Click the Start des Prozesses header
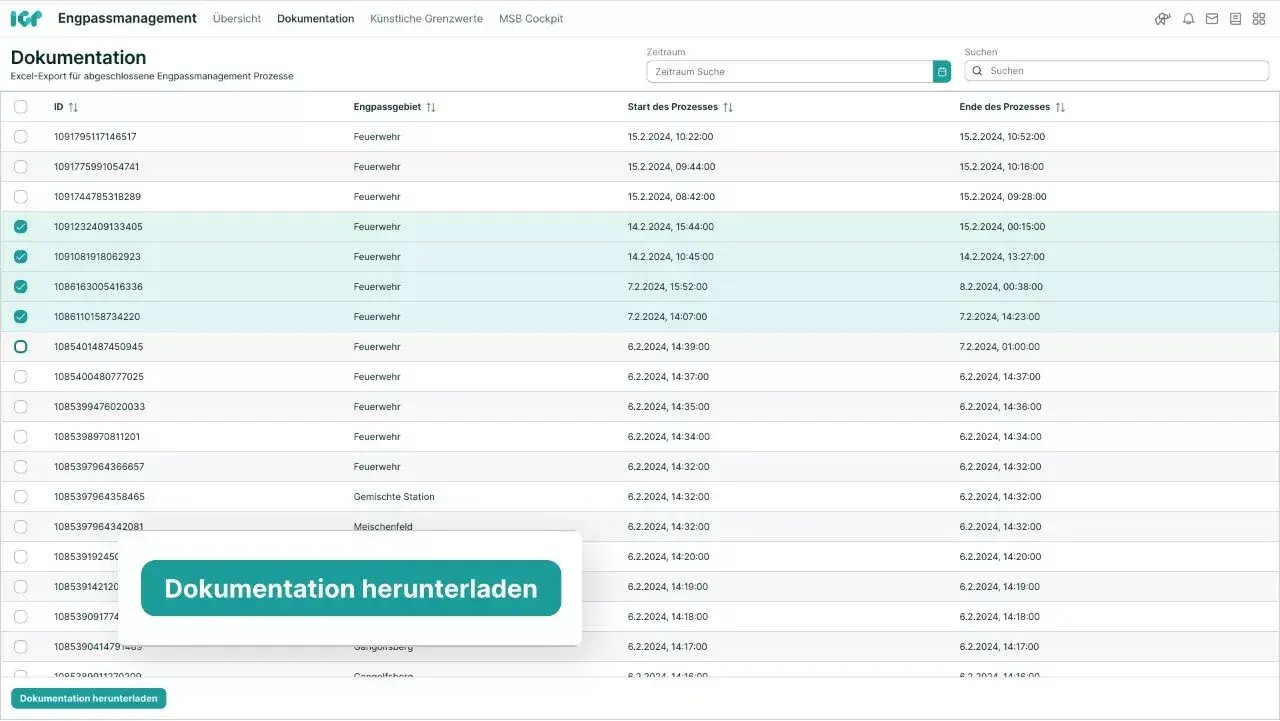 [x=673, y=107]
